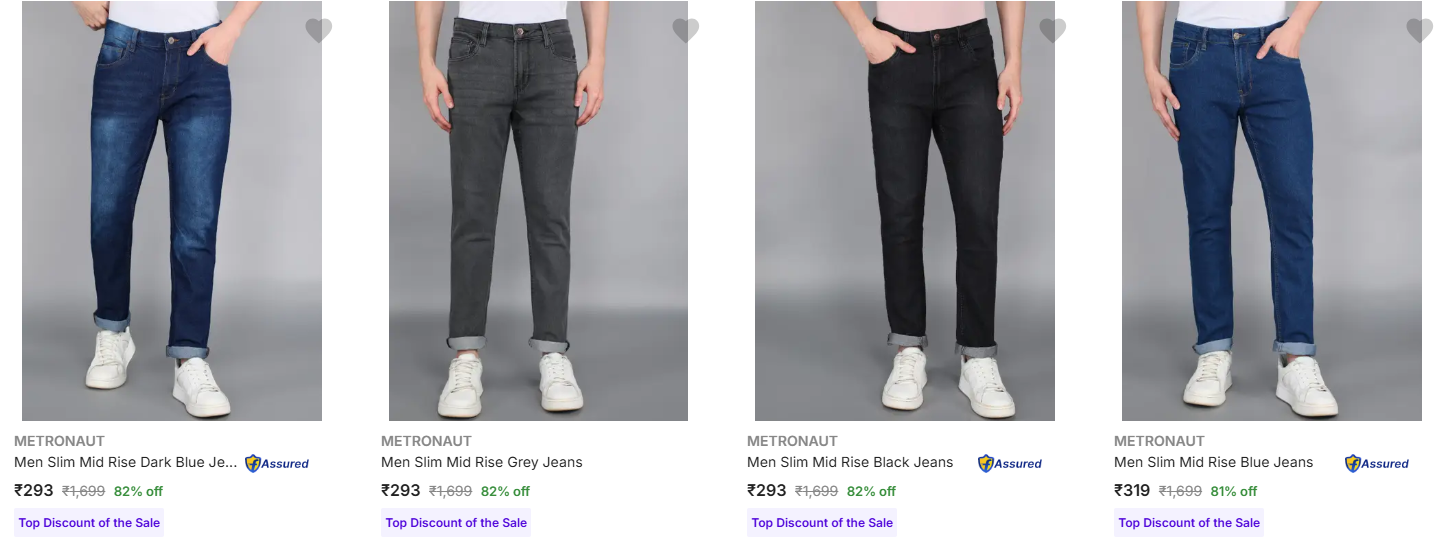Click METRONAUT brand above the Grey jeans title

point(426,441)
